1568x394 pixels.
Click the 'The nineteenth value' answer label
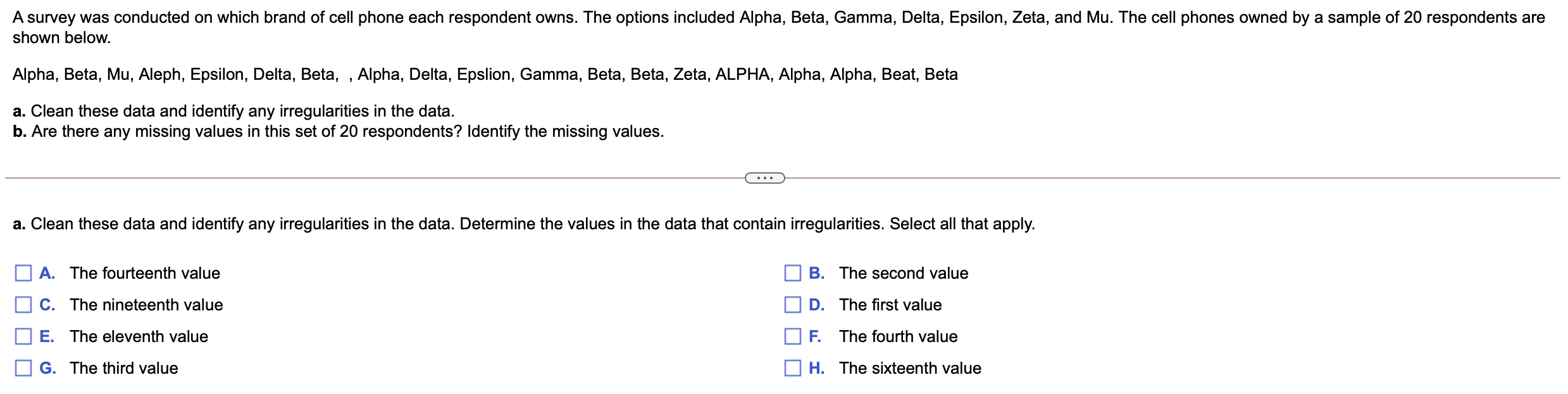tap(146, 305)
